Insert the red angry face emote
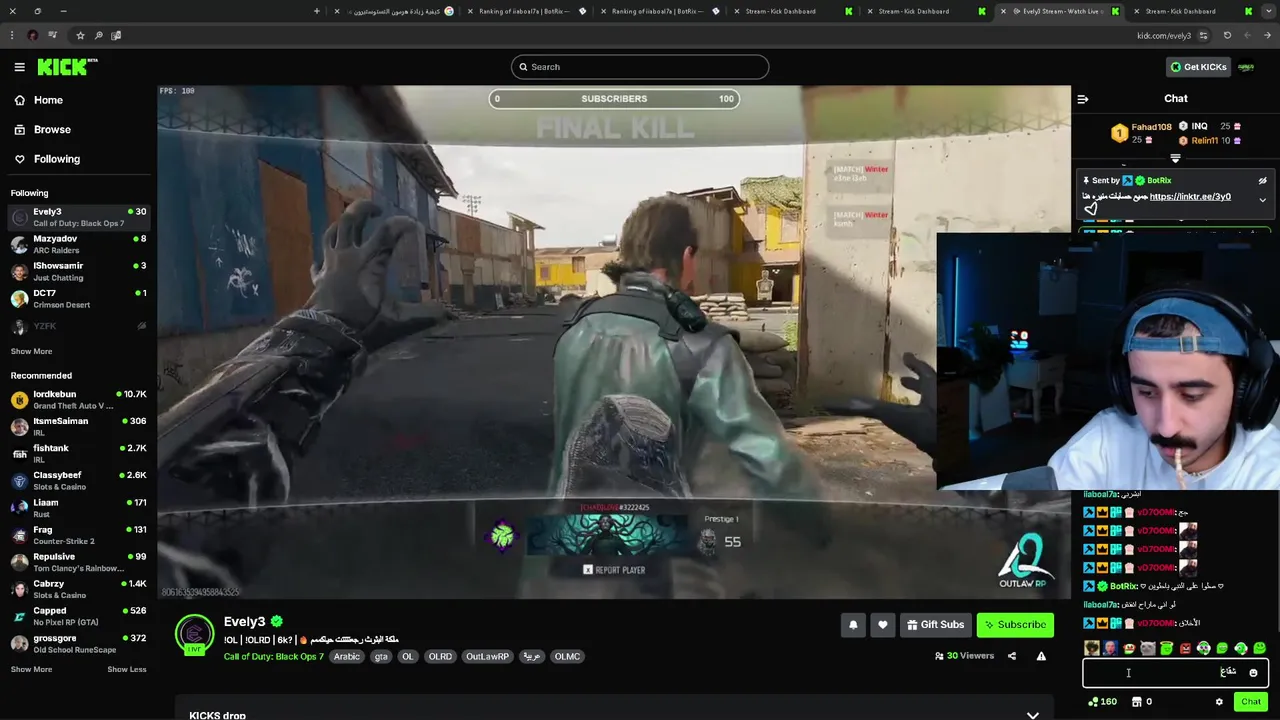Image resolution: width=1280 pixels, height=720 pixels. [1185, 649]
